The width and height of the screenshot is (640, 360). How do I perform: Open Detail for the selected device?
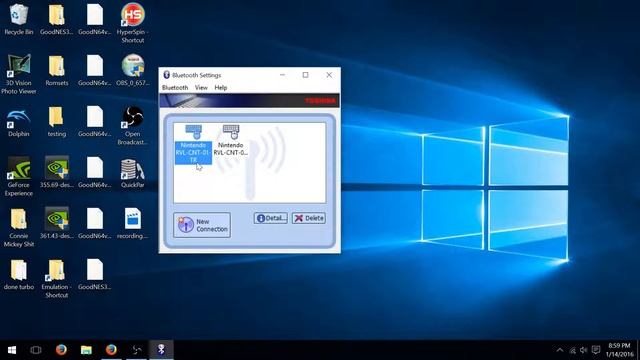tap(271, 218)
